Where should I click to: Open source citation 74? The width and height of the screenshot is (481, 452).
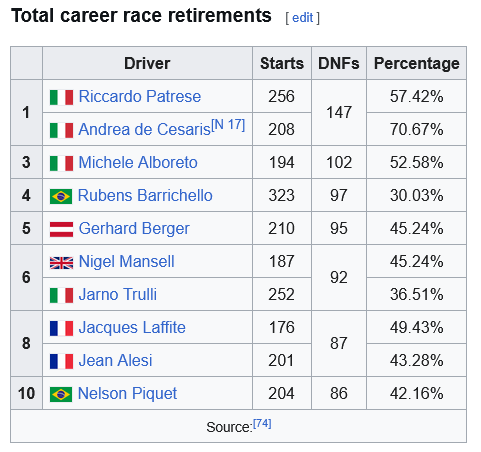click(262, 424)
